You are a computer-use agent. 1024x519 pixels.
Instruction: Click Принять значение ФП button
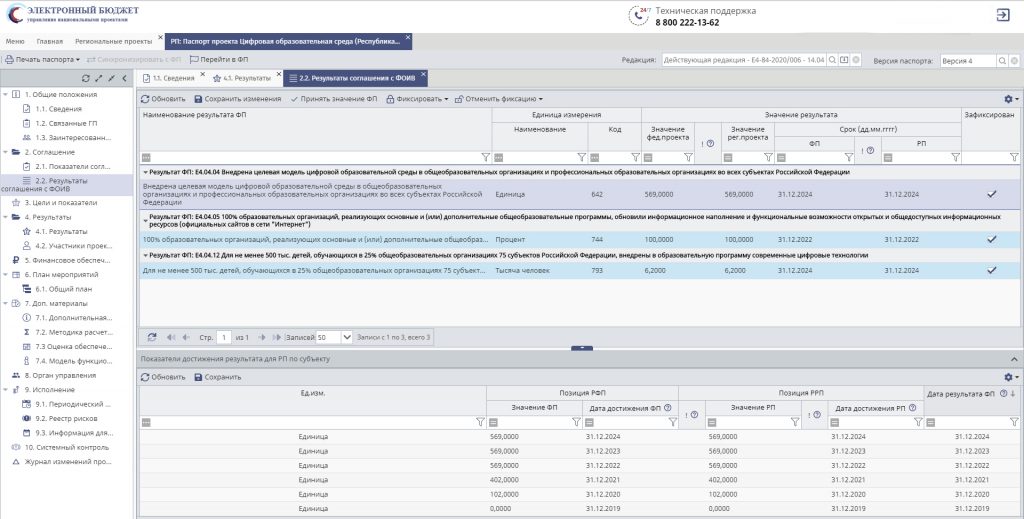point(334,99)
